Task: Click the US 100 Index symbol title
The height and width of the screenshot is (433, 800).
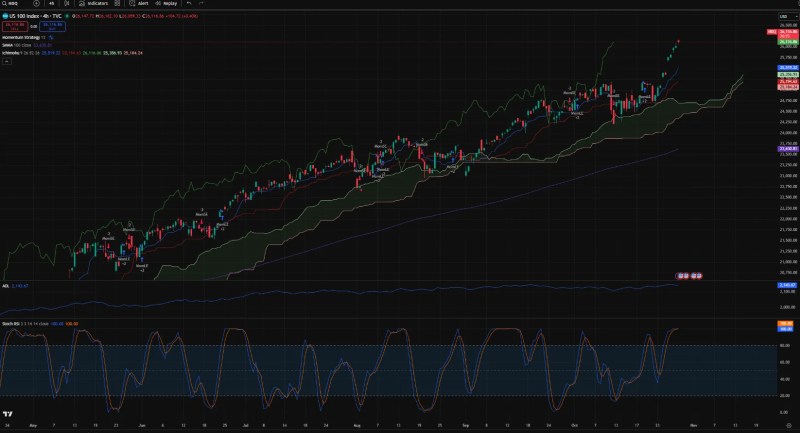Action: (x=35, y=16)
